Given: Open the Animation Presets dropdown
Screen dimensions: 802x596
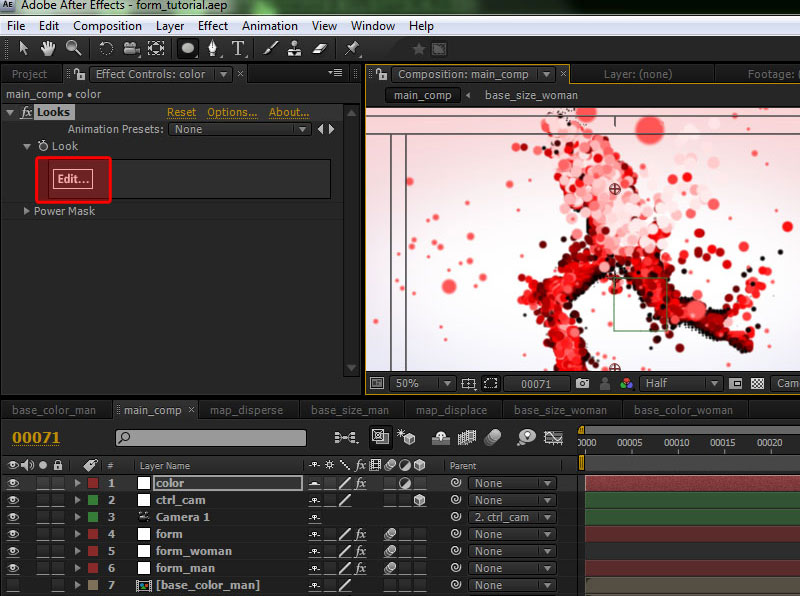Looking at the screenshot, I should click(x=239, y=129).
